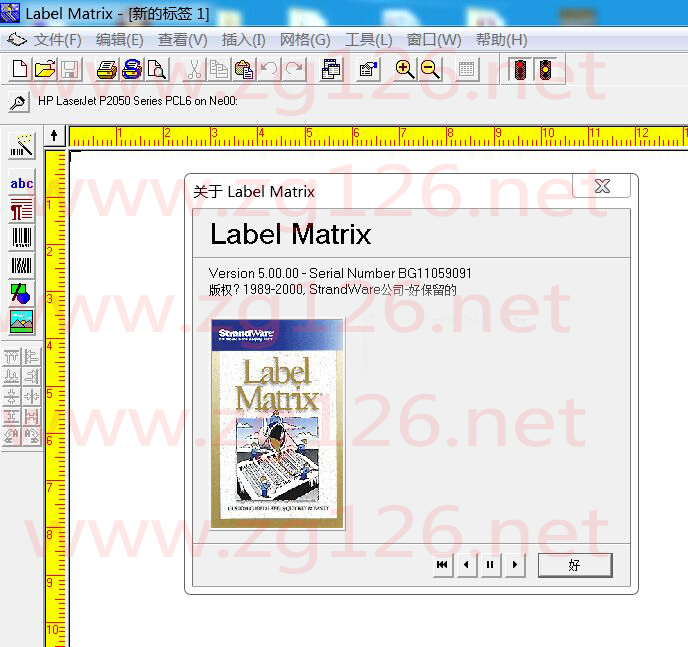Select the picture insert tool

click(21, 322)
